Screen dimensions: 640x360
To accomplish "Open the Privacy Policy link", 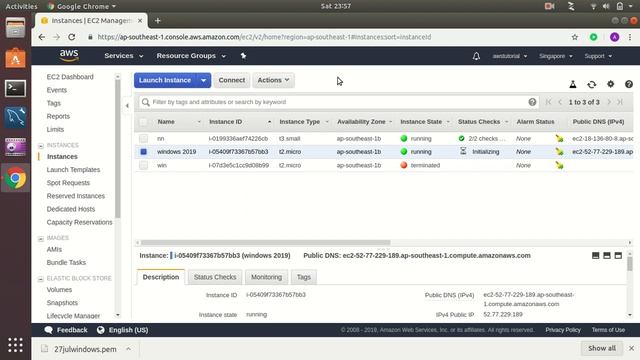I will 563,330.
